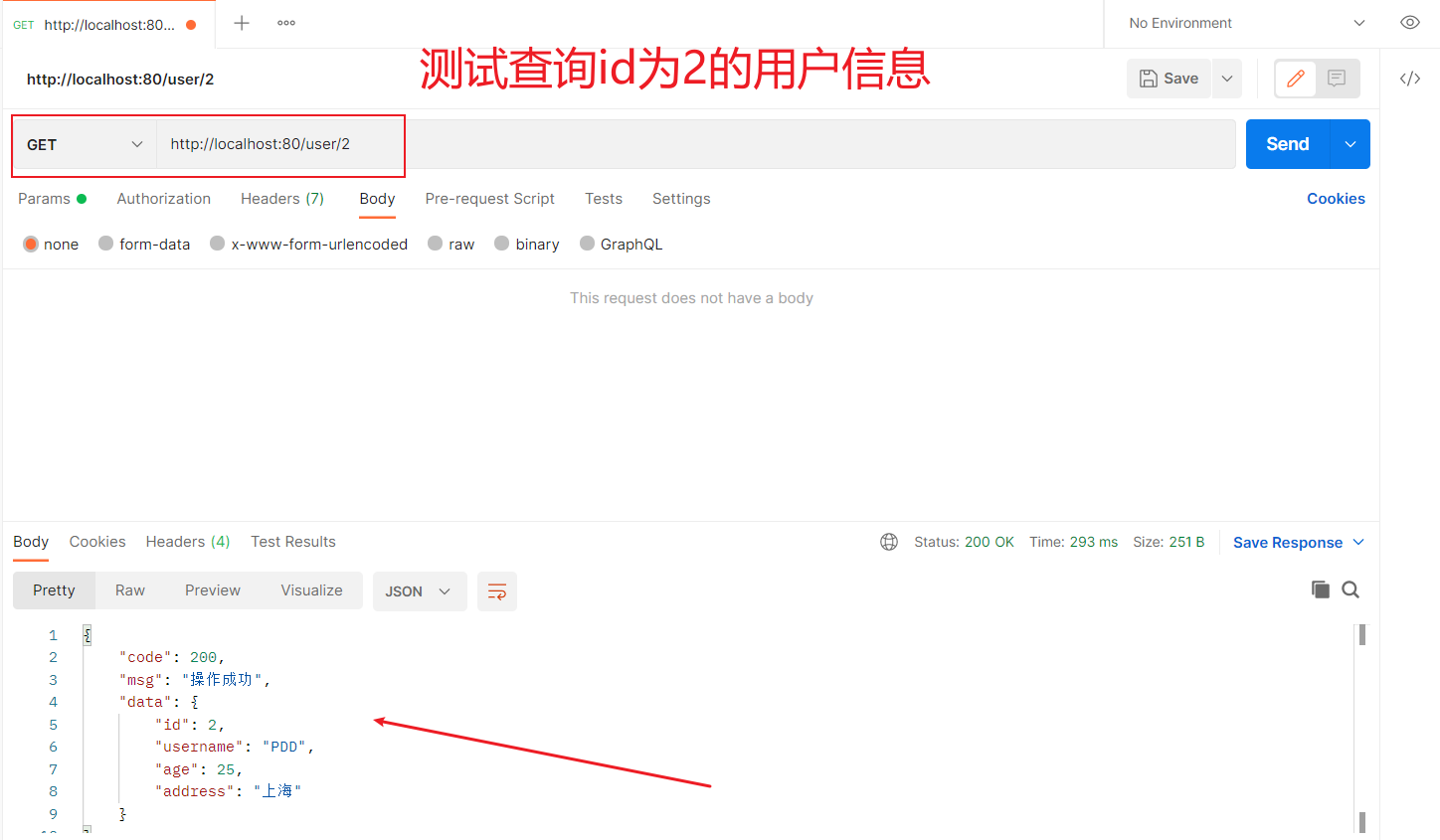Switch to Pretty response view
Screen dimensions: 1440x840
54,590
